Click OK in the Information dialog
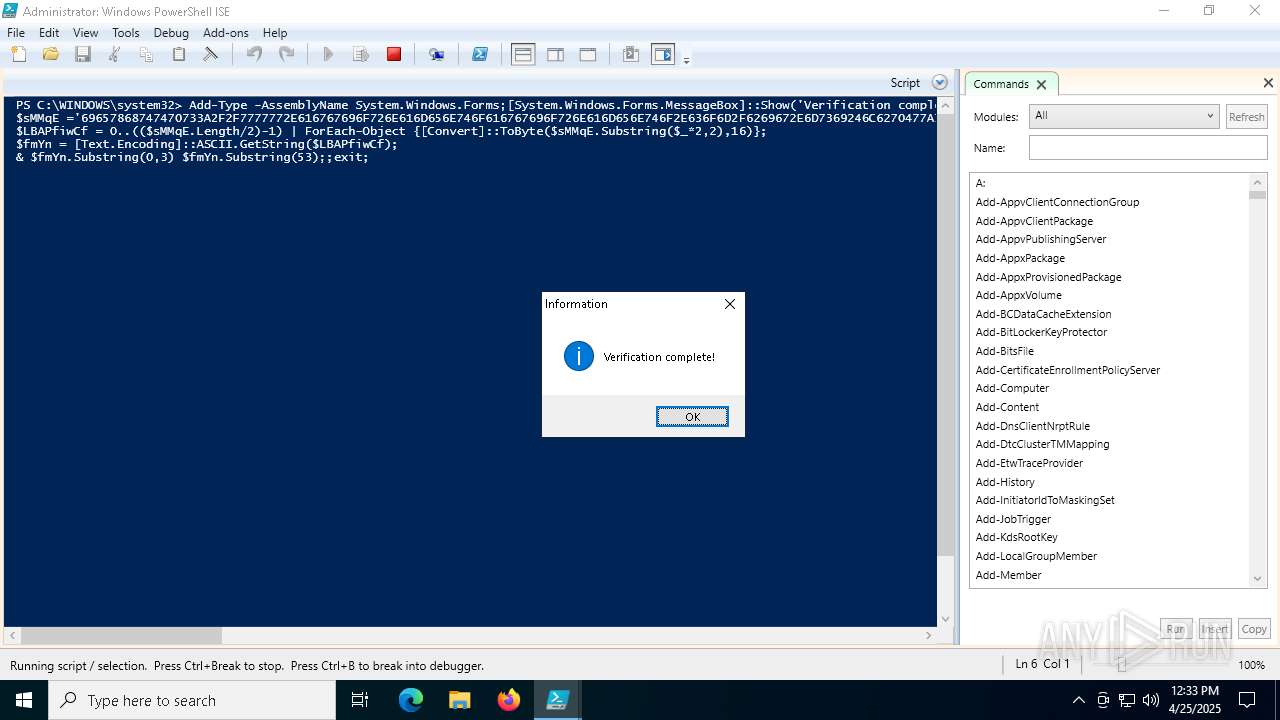The width and height of the screenshot is (1280, 720). [692, 417]
